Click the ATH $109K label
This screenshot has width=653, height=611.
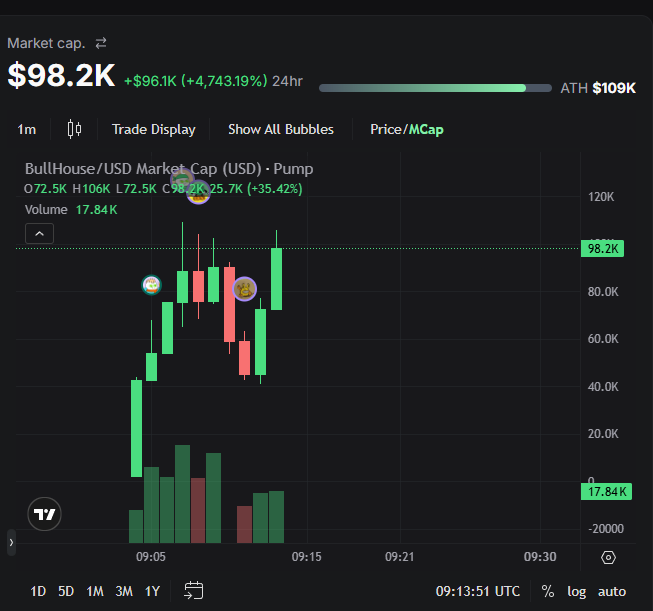(x=598, y=88)
